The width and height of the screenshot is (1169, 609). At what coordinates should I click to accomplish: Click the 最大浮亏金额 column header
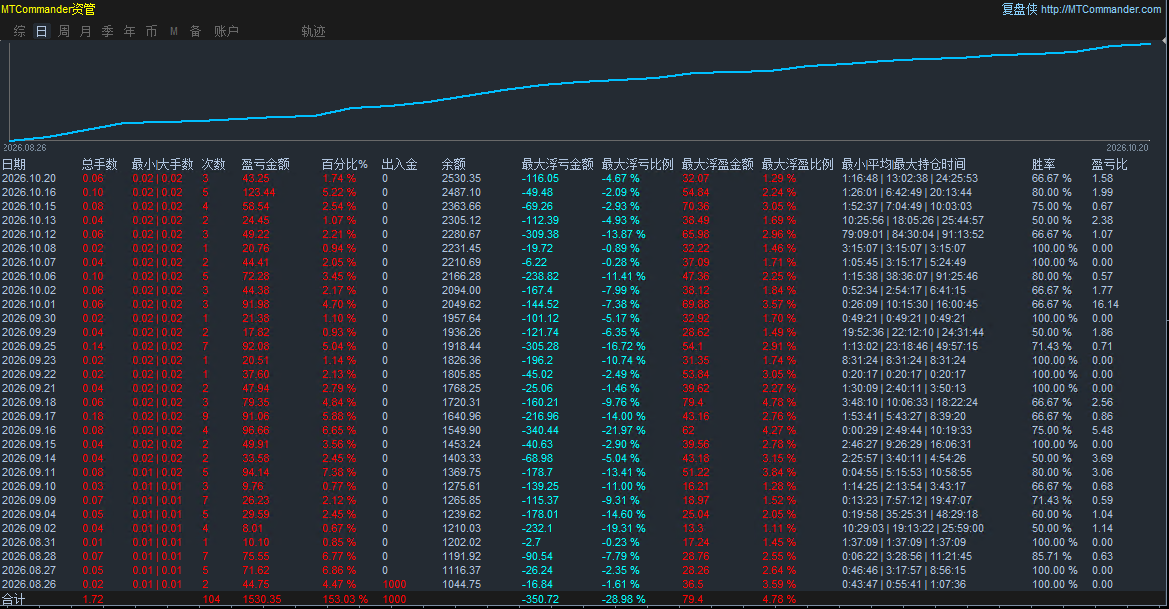pyautogui.click(x=558, y=164)
